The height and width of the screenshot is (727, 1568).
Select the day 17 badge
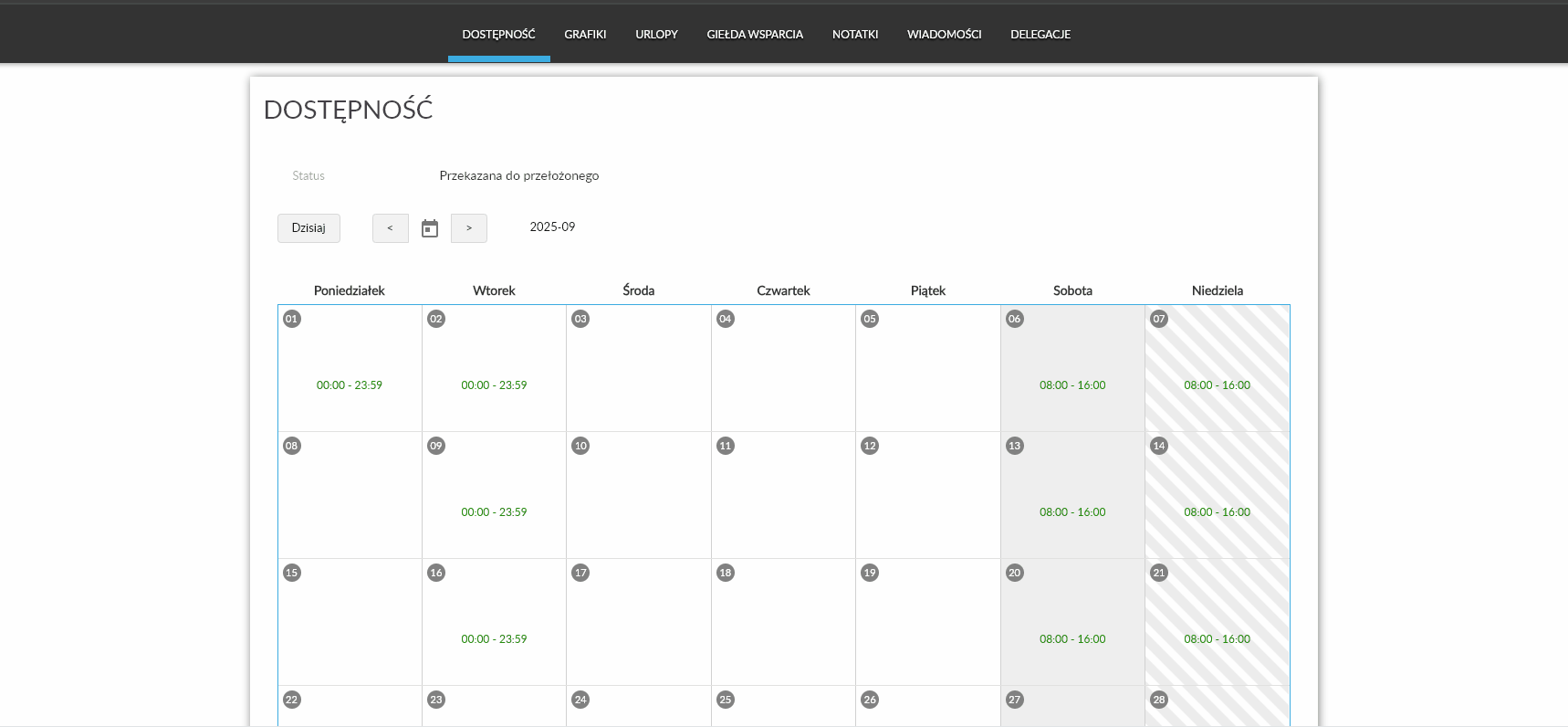[x=580, y=573]
